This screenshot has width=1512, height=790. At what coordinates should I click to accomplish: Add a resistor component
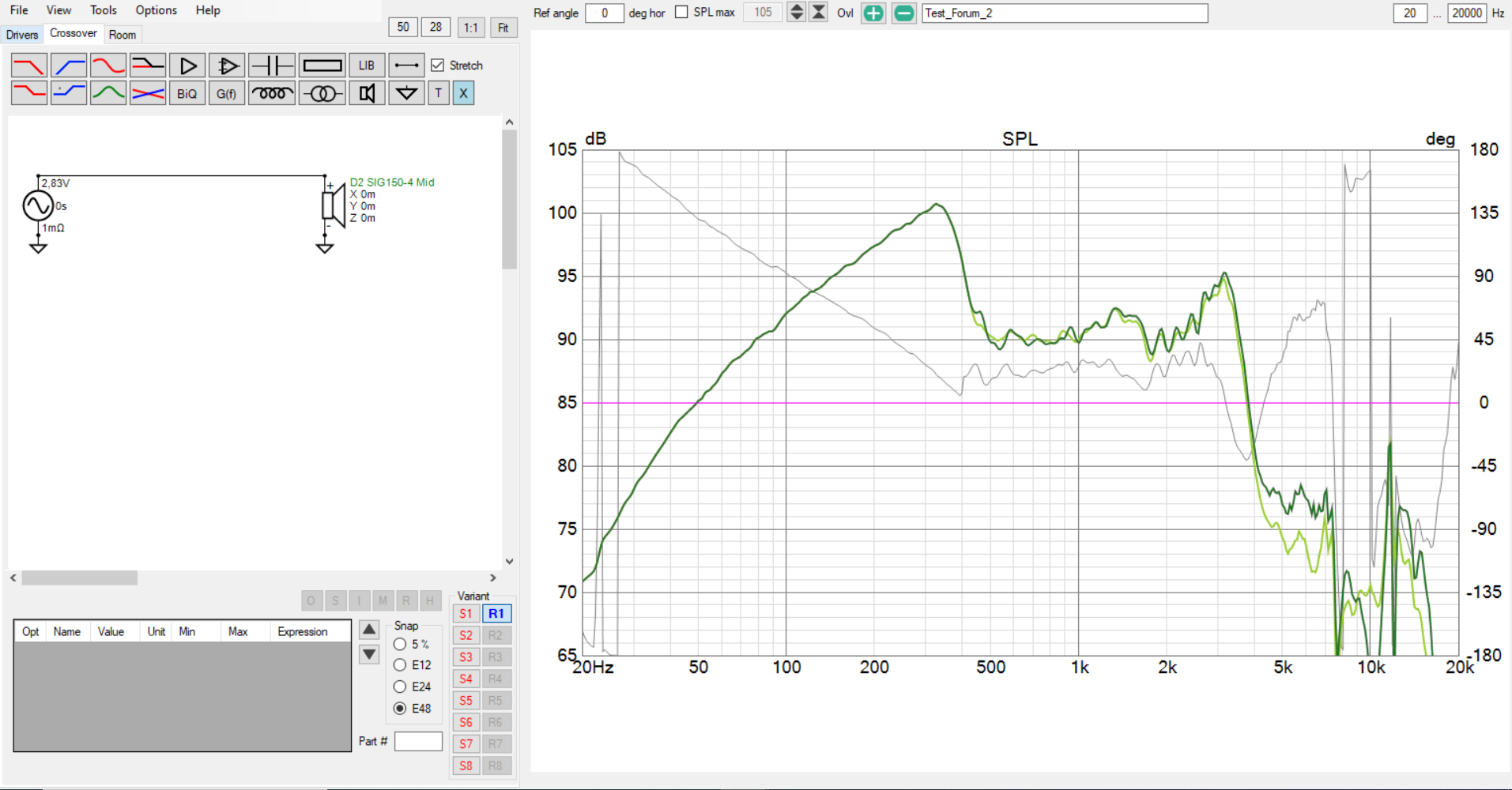point(322,65)
